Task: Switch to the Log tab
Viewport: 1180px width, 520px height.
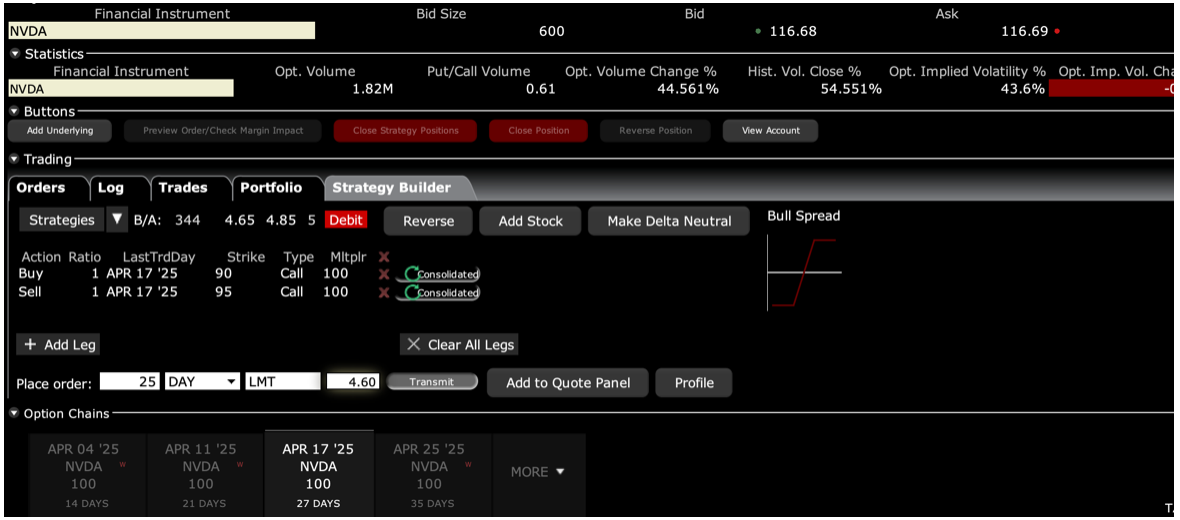Action: tap(111, 187)
